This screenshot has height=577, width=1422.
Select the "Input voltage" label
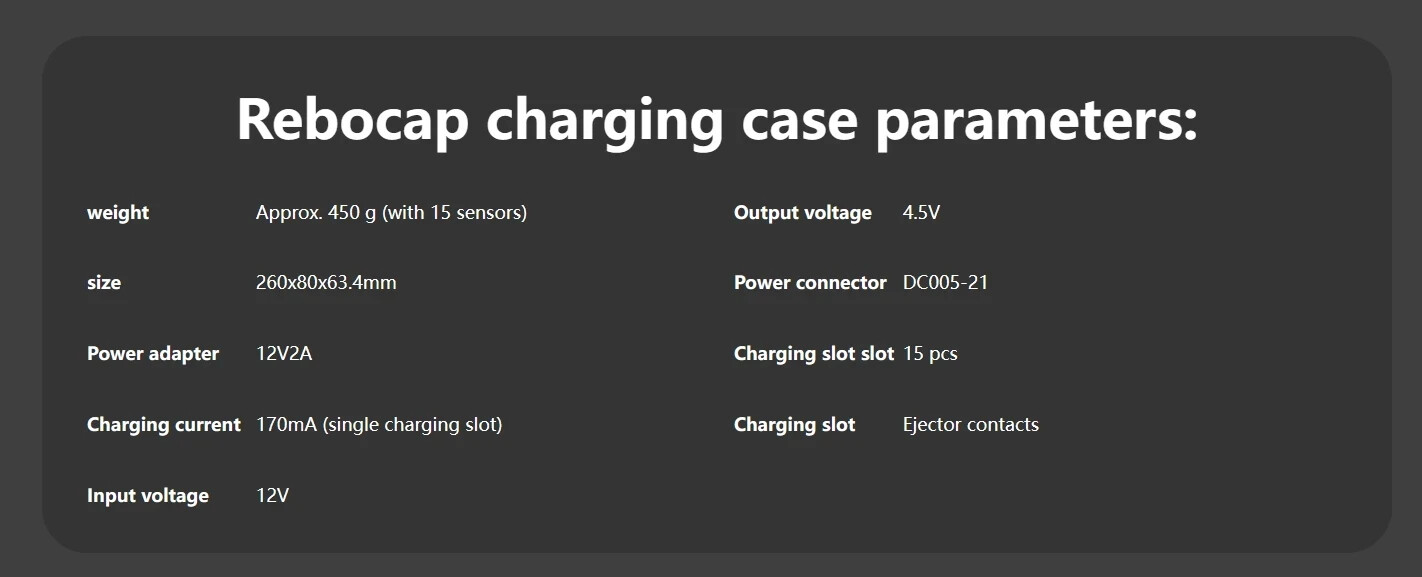(148, 496)
